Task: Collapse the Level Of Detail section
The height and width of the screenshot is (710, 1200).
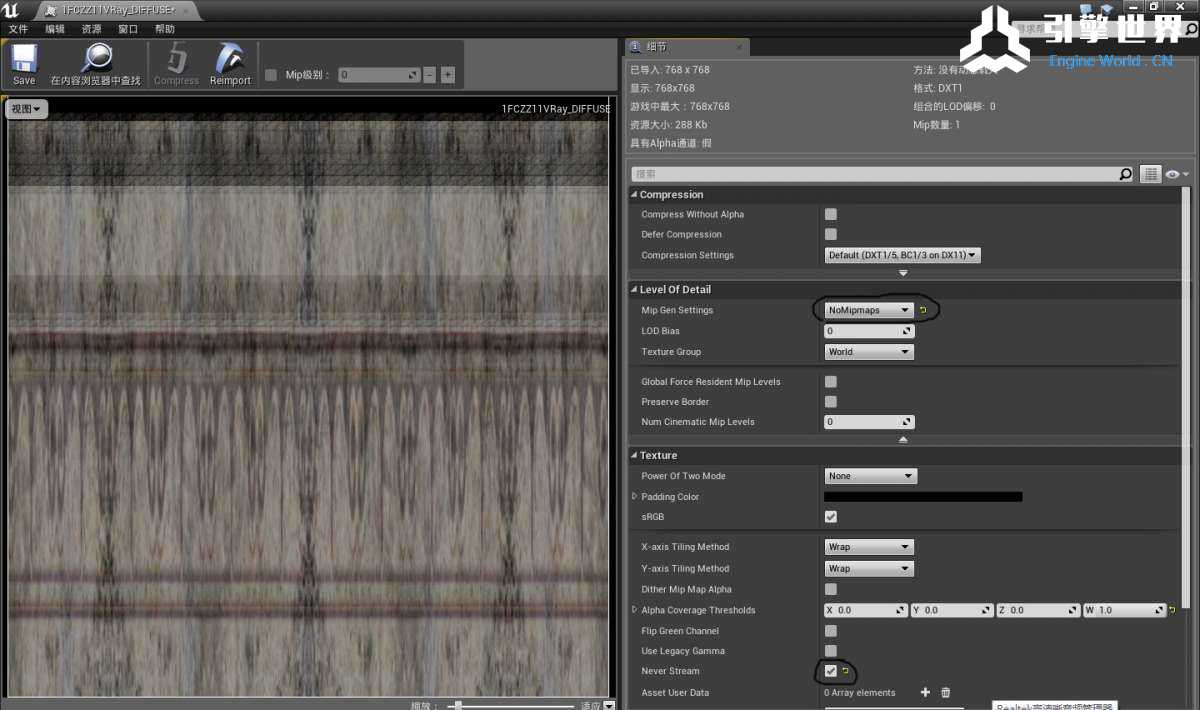Action: (x=634, y=289)
